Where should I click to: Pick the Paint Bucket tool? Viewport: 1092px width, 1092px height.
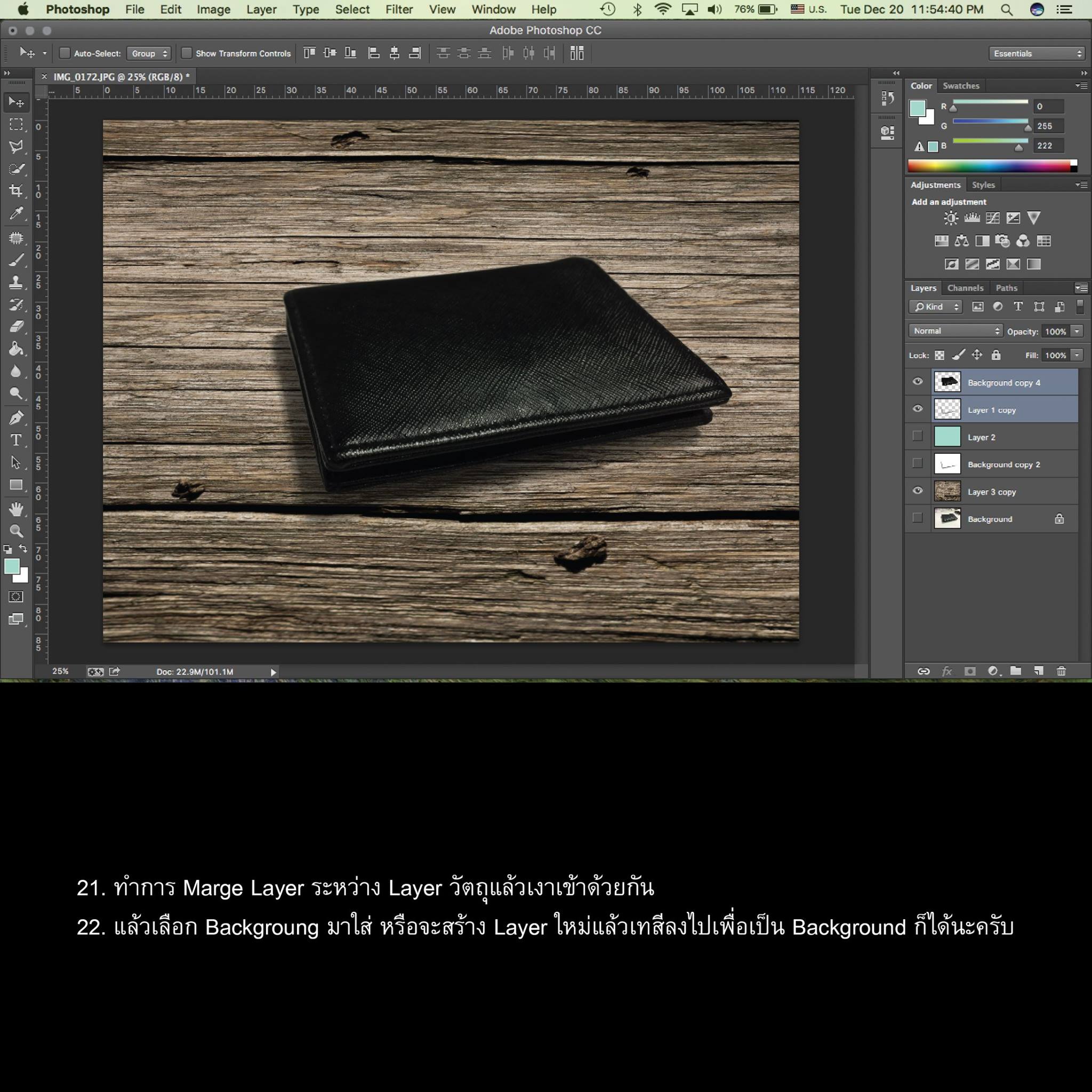pos(17,349)
